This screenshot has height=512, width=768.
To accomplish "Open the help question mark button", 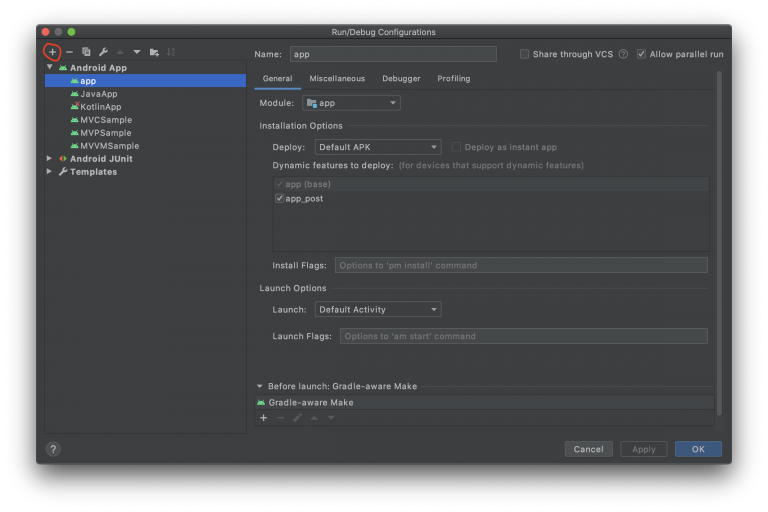I will [x=53, y=449].
